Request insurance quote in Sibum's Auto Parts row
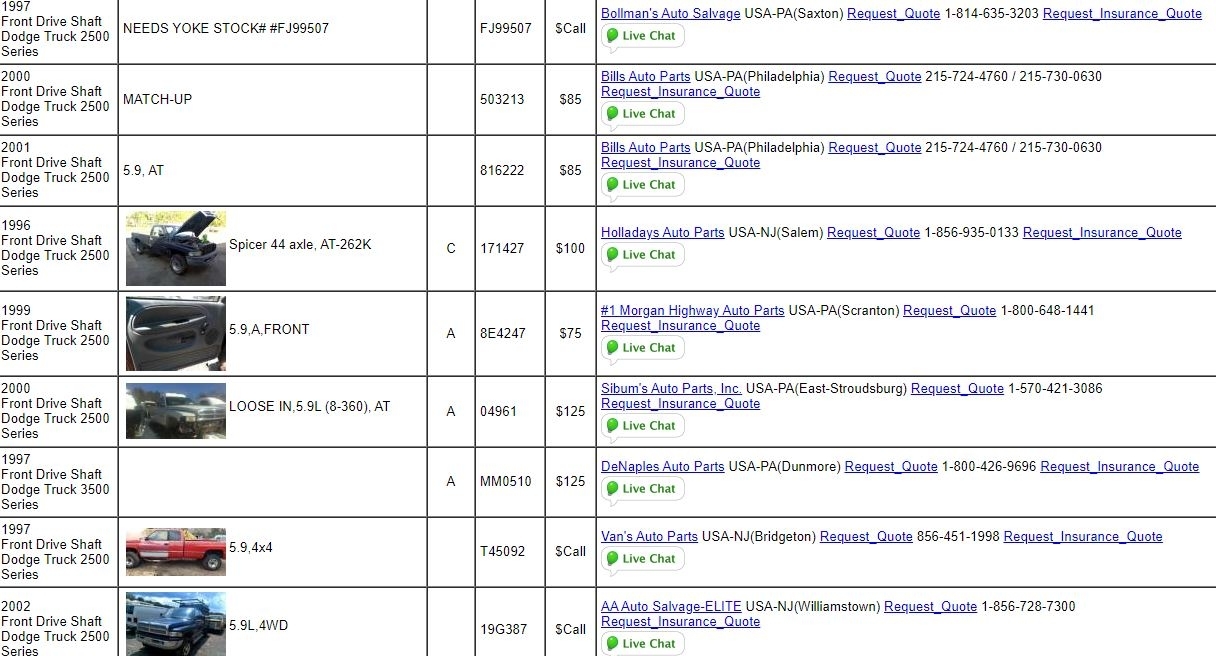 680,404
